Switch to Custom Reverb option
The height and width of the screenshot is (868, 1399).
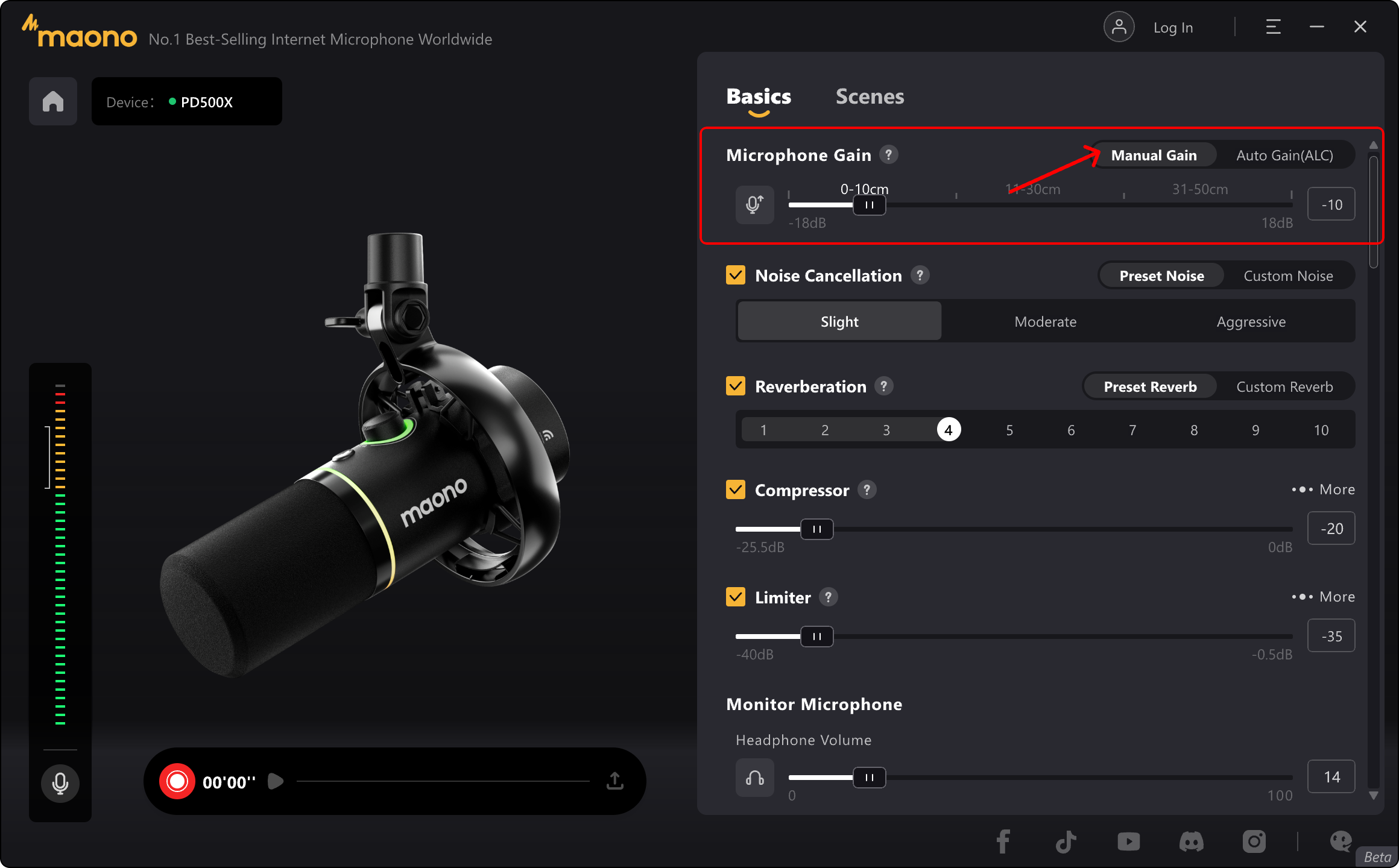(x=1285, y=387)
